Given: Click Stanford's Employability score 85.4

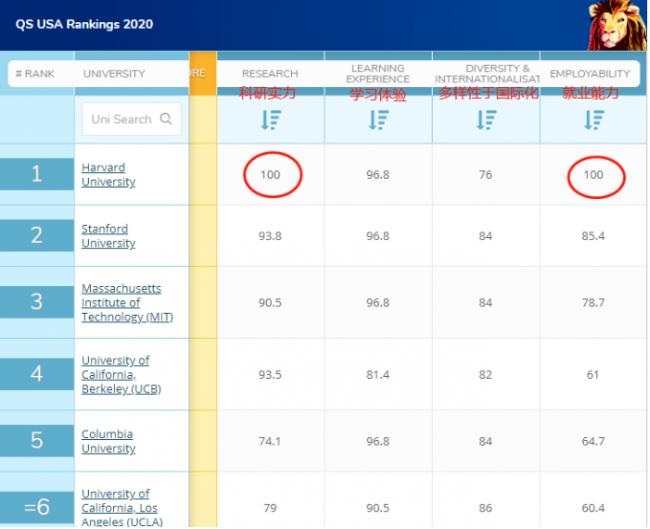Looking at the screenshot, I should coord(593,236).
